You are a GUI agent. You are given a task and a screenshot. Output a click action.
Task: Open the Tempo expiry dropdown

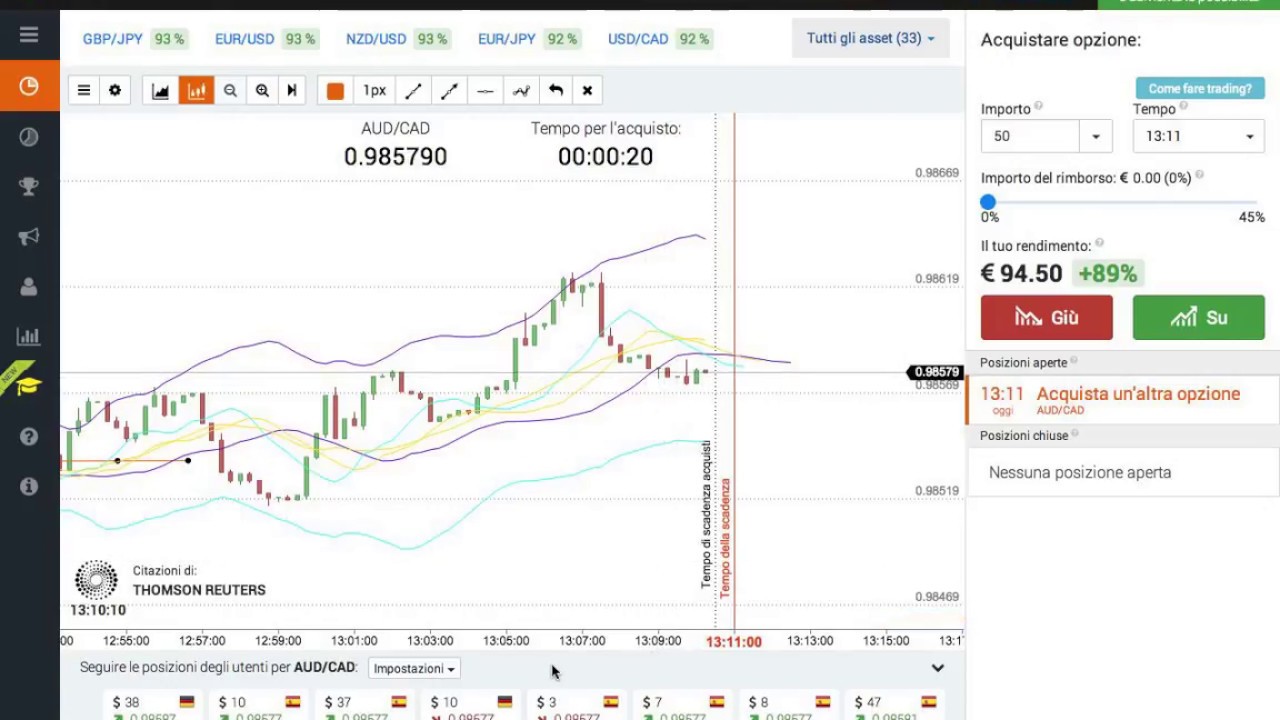coord(1198,136)
